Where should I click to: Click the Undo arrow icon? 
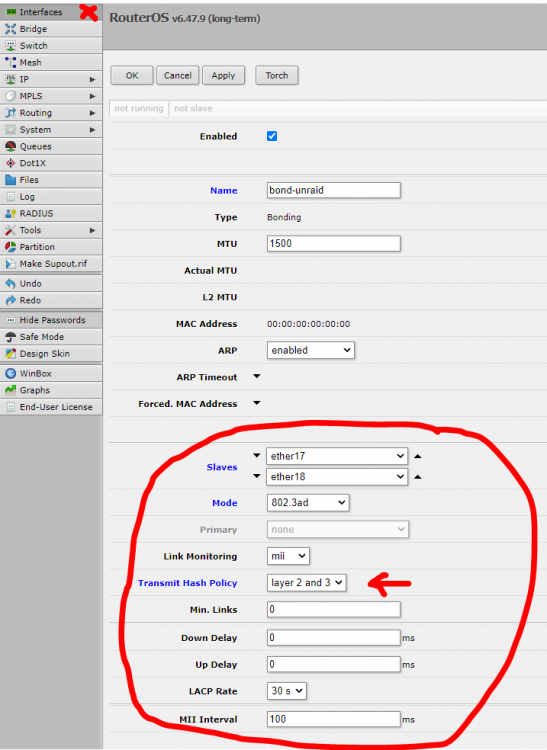tap(11, 284)
